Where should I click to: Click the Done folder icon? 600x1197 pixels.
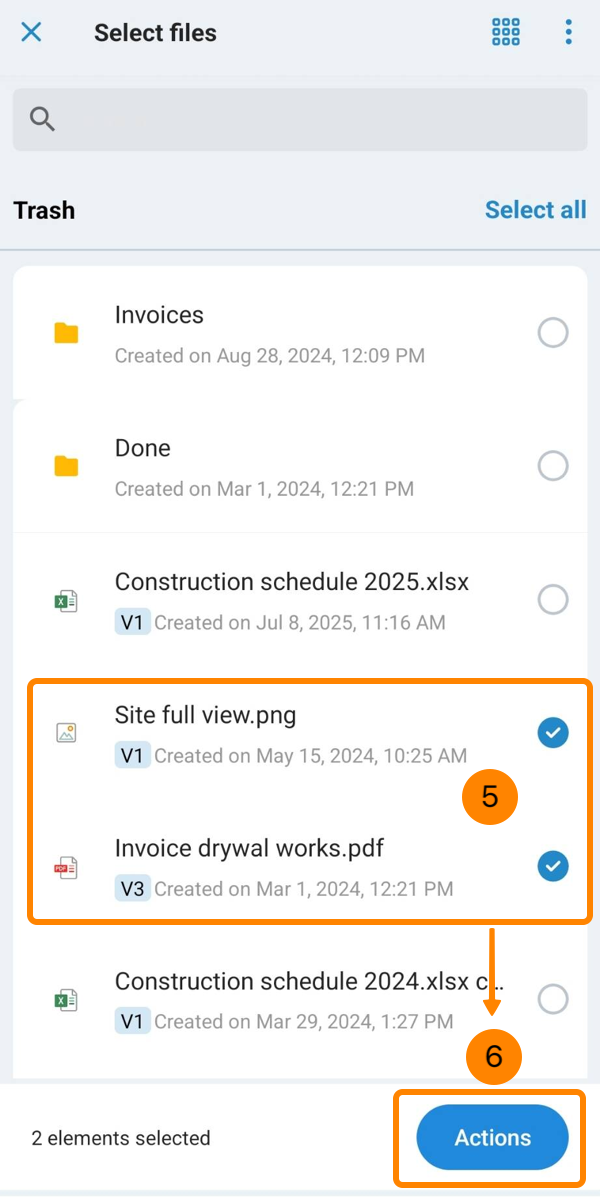66,466
